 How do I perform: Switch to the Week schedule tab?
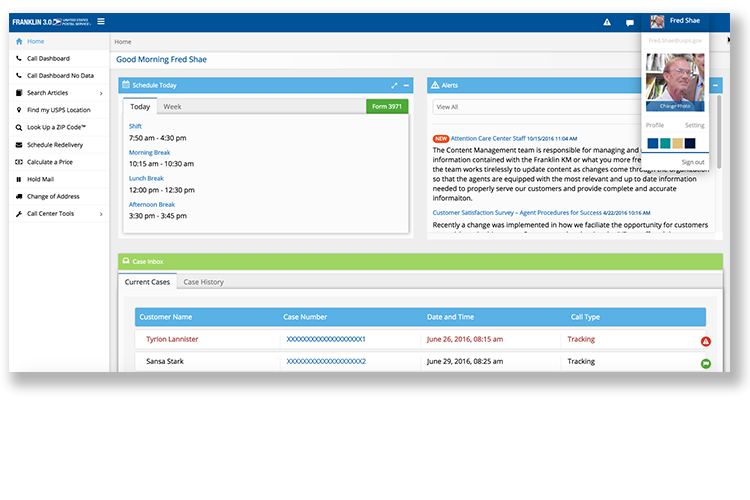click(x=172, y=107)
